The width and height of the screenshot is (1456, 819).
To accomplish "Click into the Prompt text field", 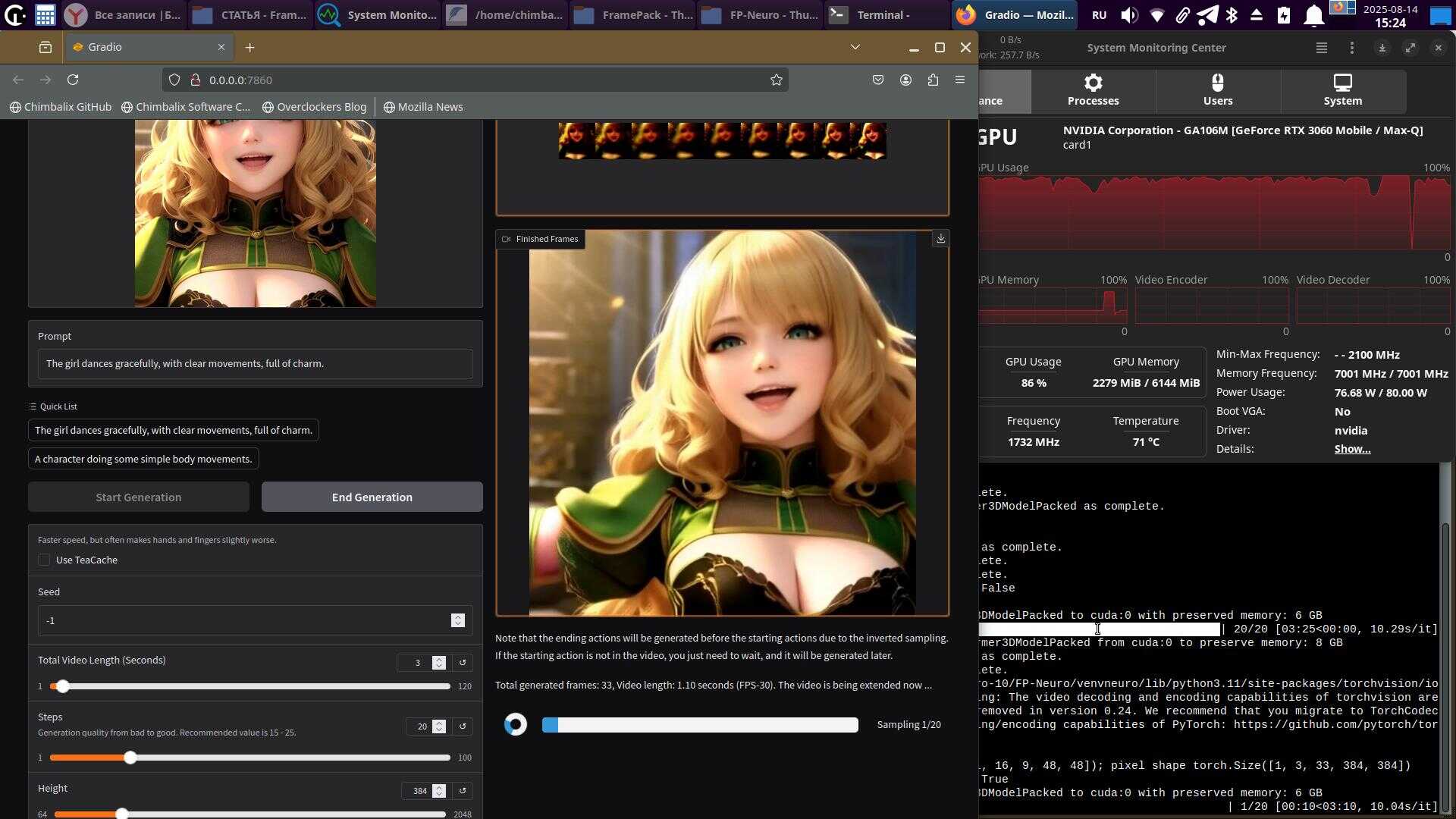I will (255, 364).
